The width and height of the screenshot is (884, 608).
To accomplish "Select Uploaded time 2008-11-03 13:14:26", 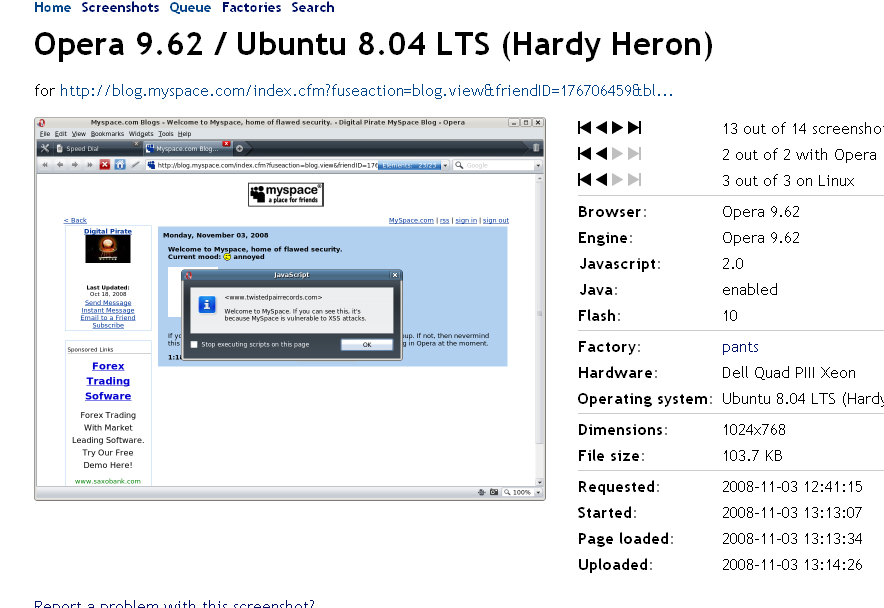I will (x=792, y=565).
